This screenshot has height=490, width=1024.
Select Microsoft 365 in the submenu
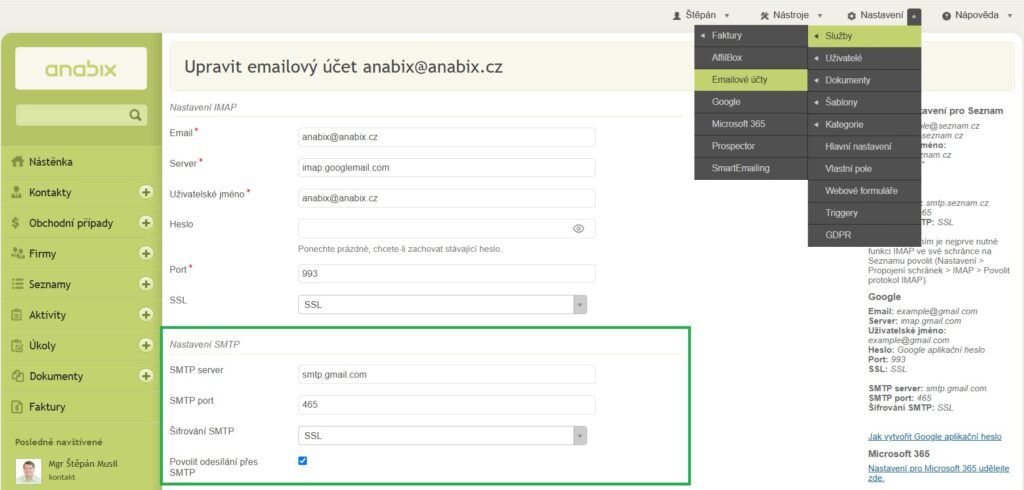[751, 123]
